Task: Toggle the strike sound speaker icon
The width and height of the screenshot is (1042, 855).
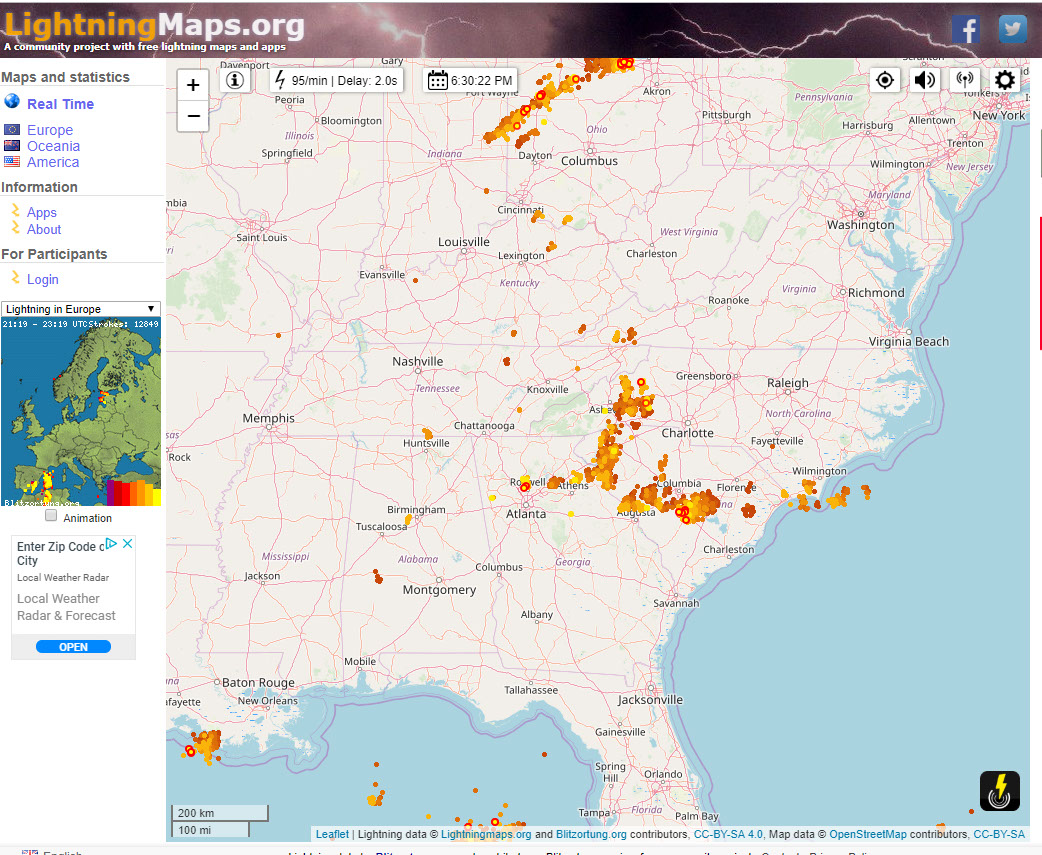Action: click(x=925, y=80)
